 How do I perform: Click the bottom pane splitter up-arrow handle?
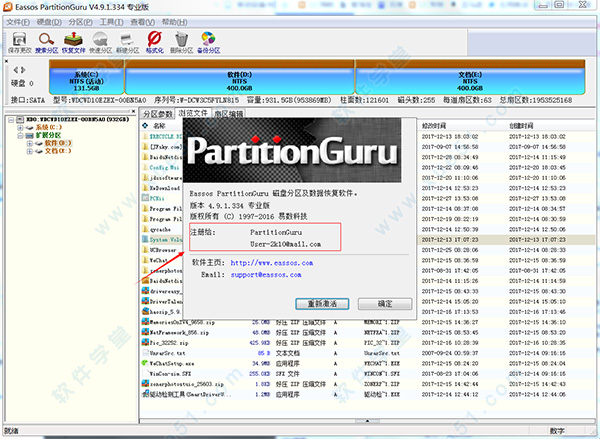click(x=367, y=421)
